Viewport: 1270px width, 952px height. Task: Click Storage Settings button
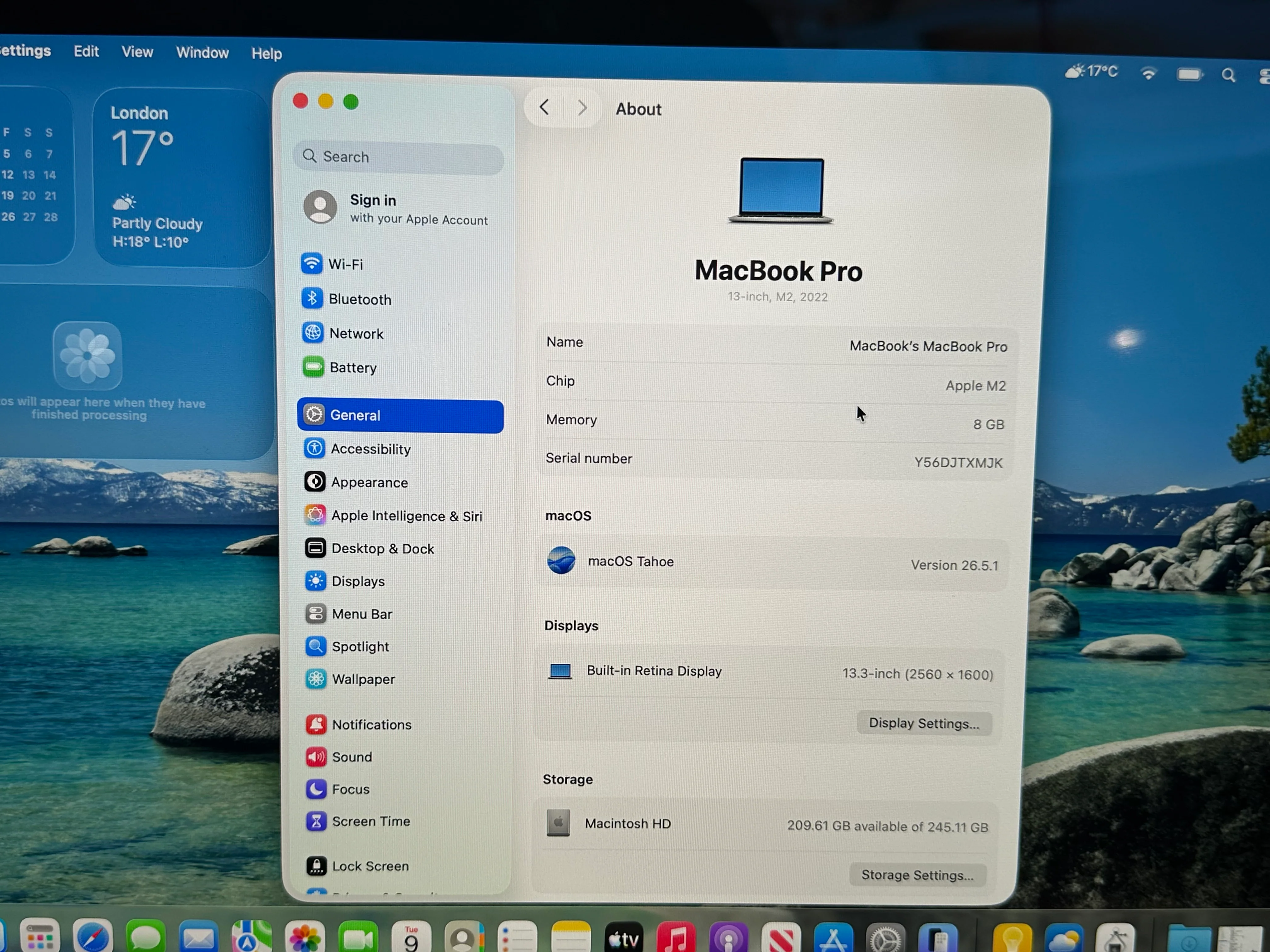point(917,875)
